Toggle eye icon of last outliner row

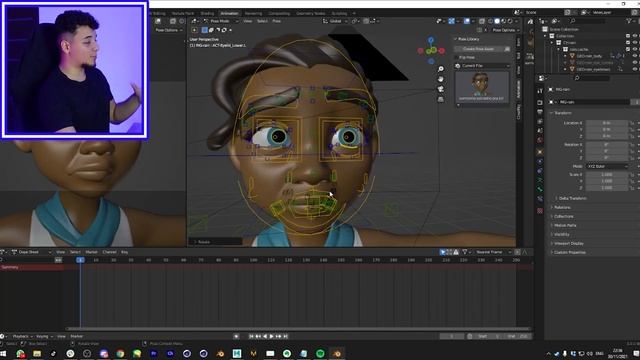(x=635, y=69)
